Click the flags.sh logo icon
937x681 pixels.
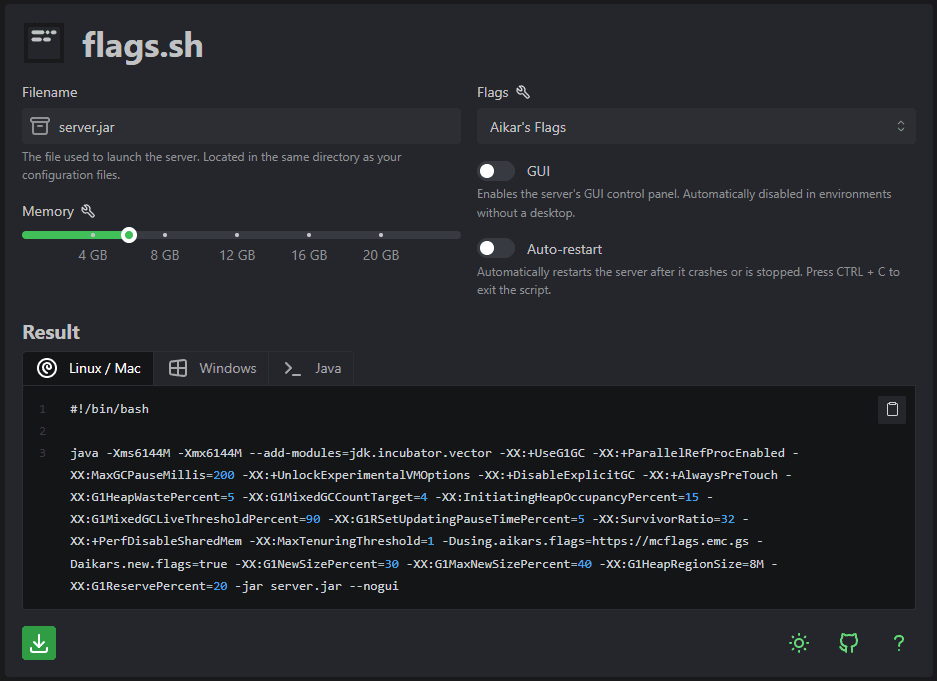[43, 43]
